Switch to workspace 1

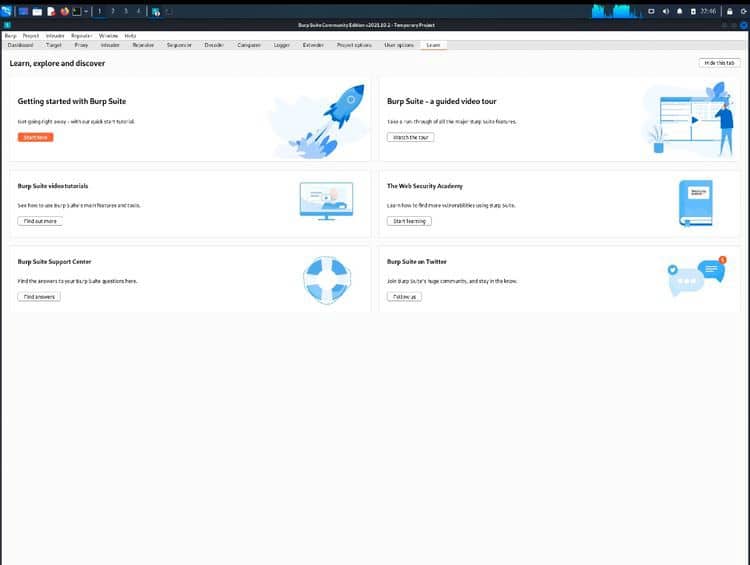[x=99, y=11]
